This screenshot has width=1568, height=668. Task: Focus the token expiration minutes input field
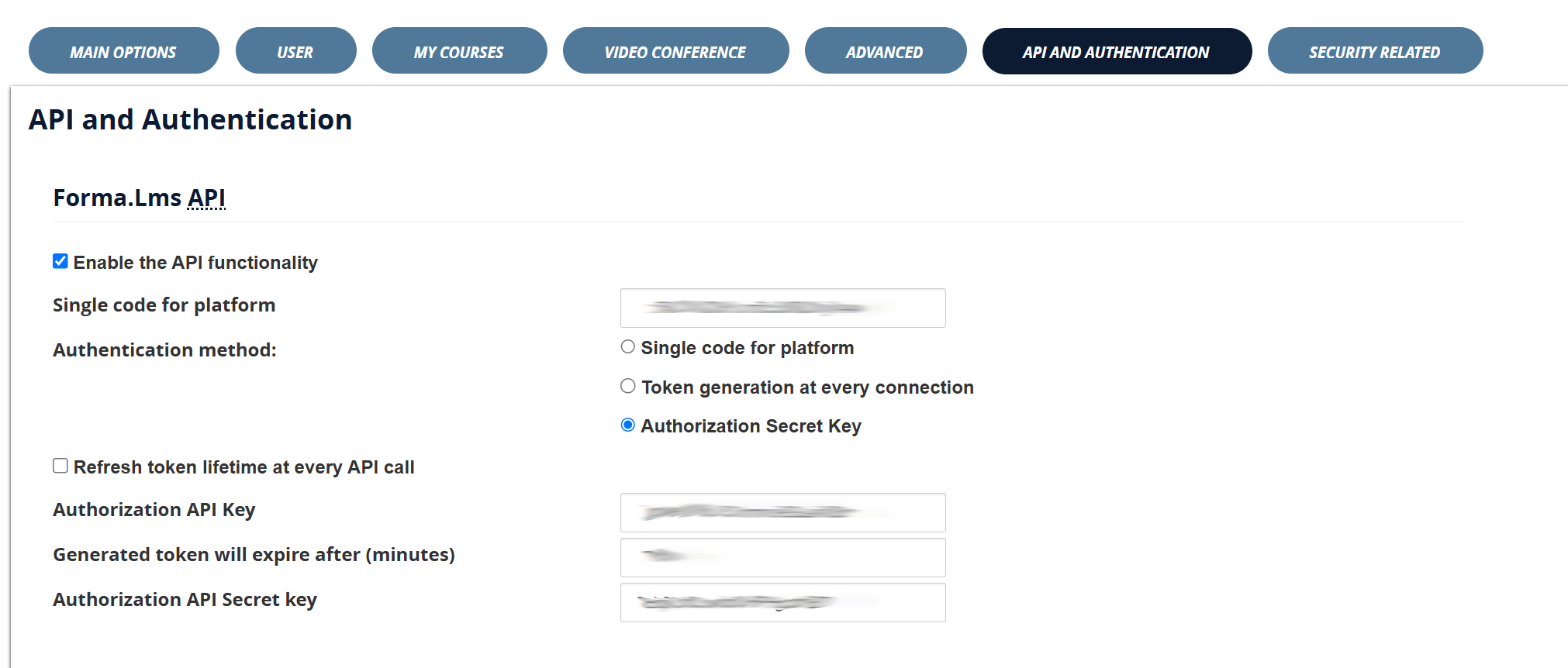pos(782,557)
